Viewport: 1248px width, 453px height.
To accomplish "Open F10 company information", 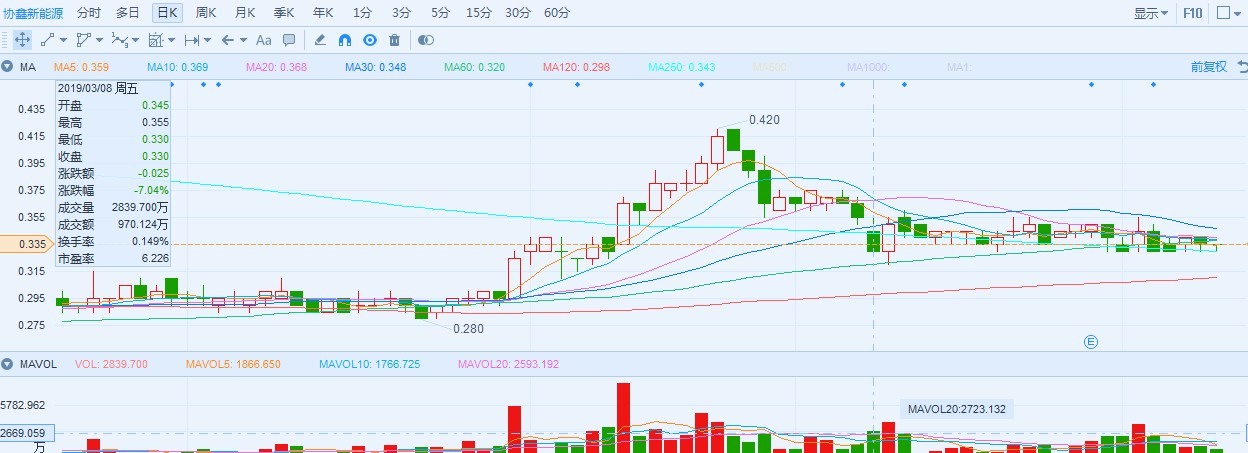I will coord(1192,13).
